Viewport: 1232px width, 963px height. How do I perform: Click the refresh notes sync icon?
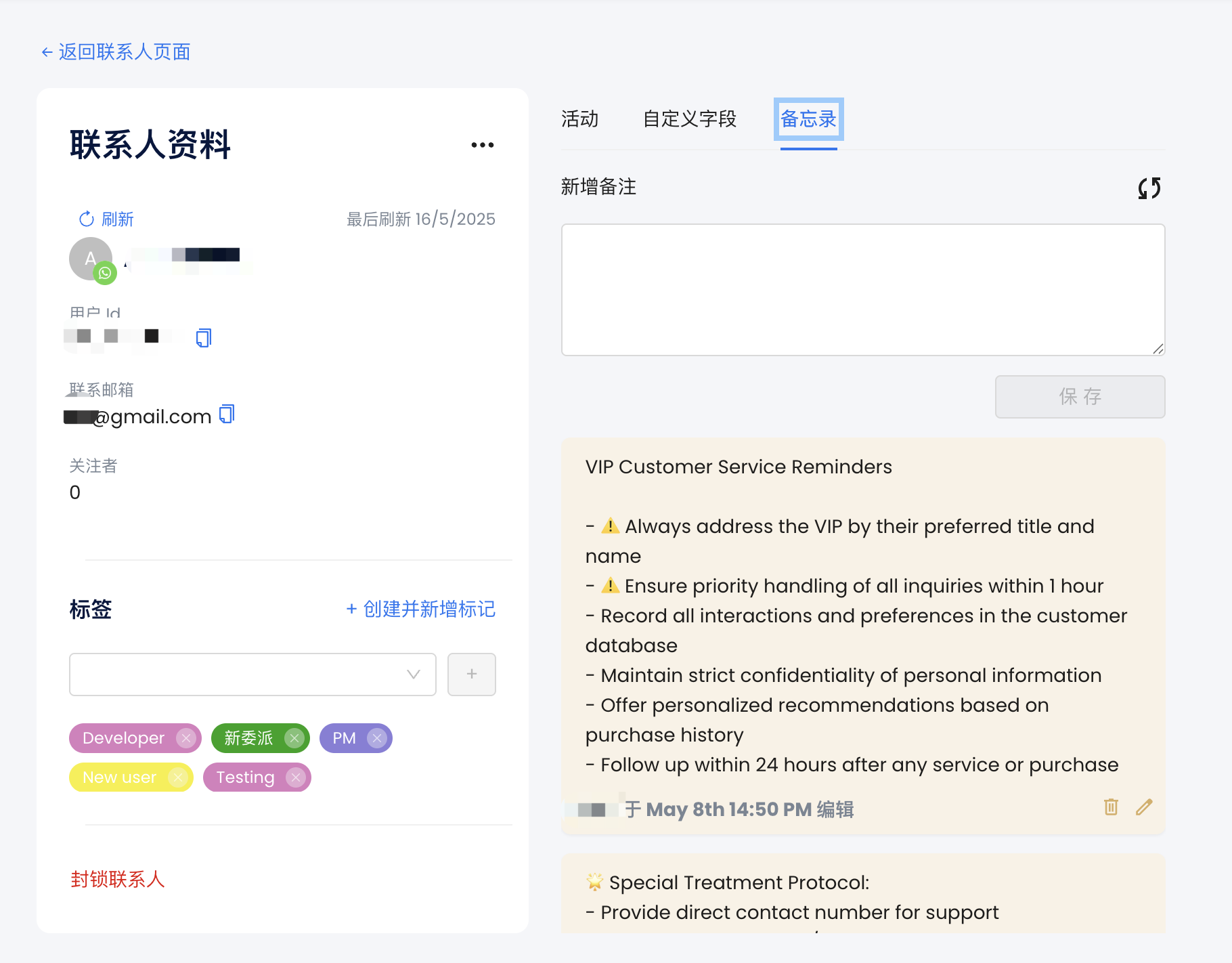click(1149, 188)
